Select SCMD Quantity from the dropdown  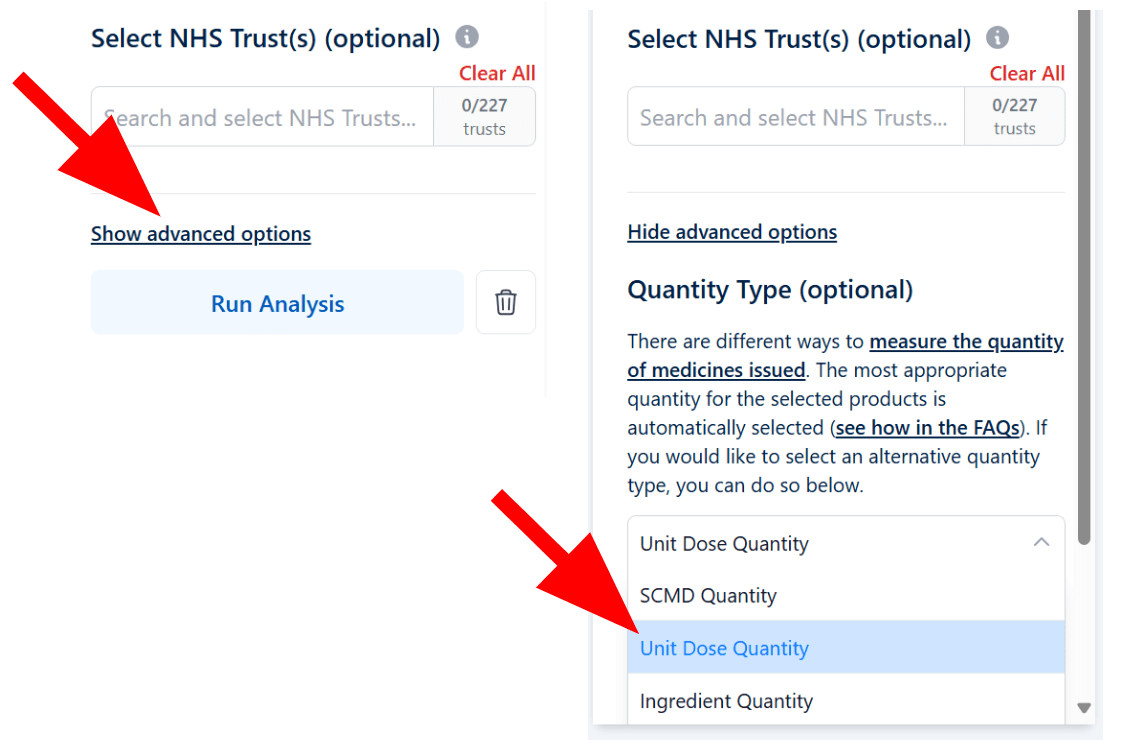pyautogui.click(x=709, y=595)
